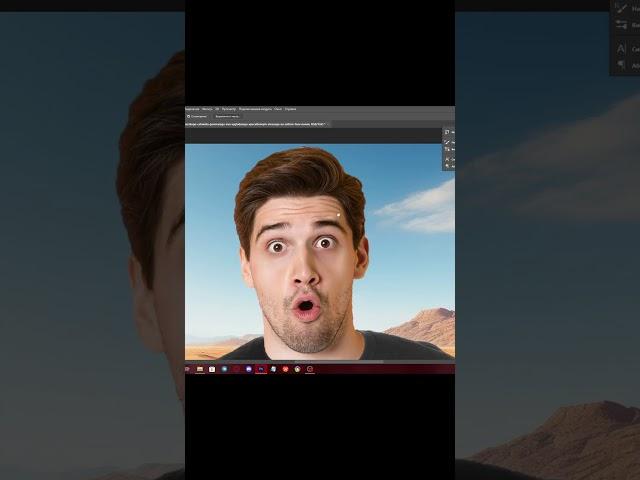Open the last red circular taskbar icon
640x480 pixels.
(310, 369)
